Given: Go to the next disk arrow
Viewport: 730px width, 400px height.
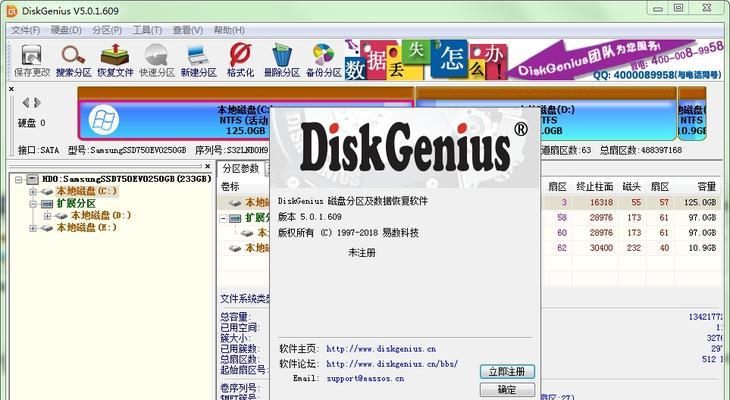Looking at the screenshot, I should 37,102.
